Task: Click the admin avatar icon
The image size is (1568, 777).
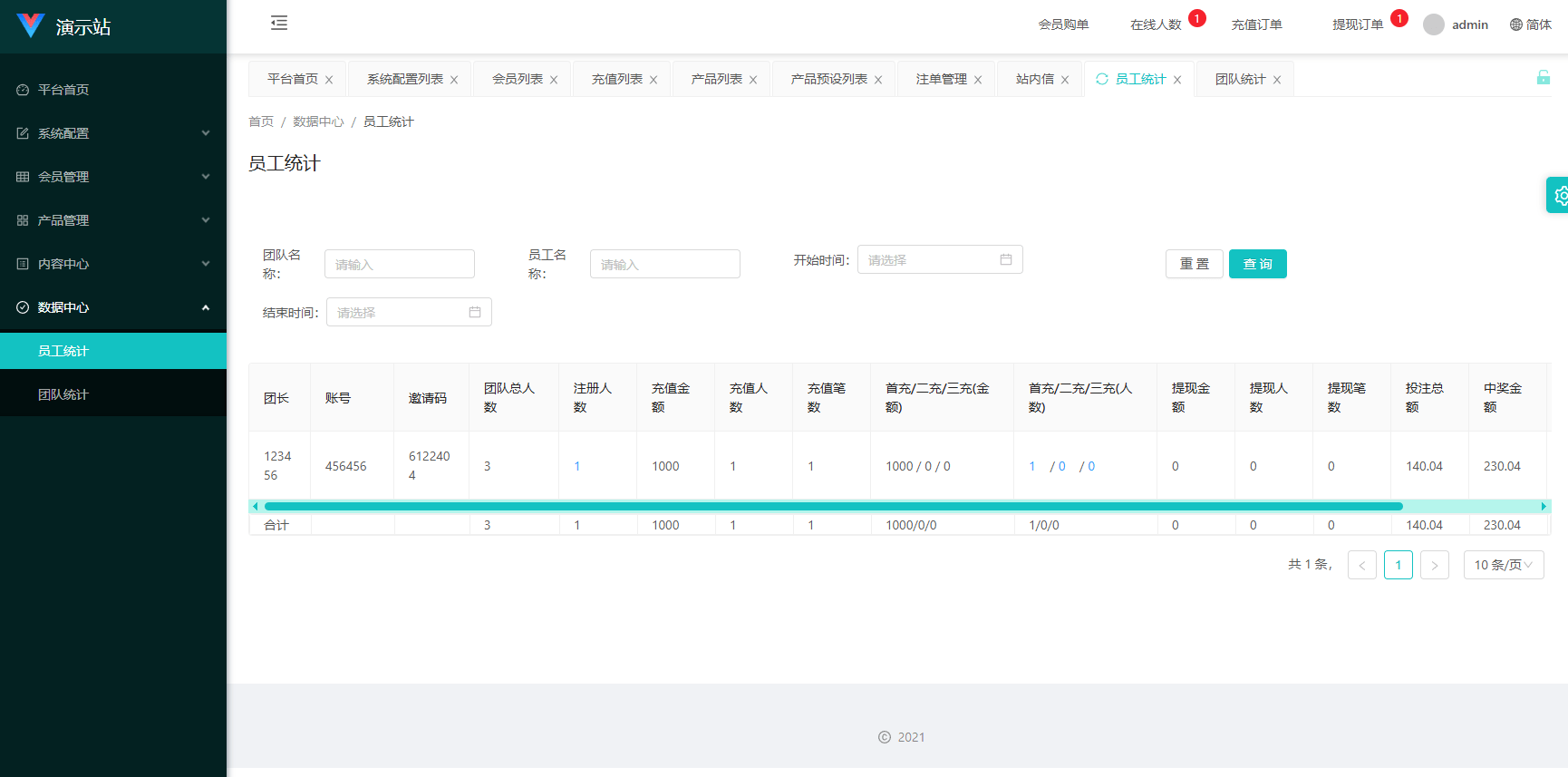Action: click(1433, 24)
